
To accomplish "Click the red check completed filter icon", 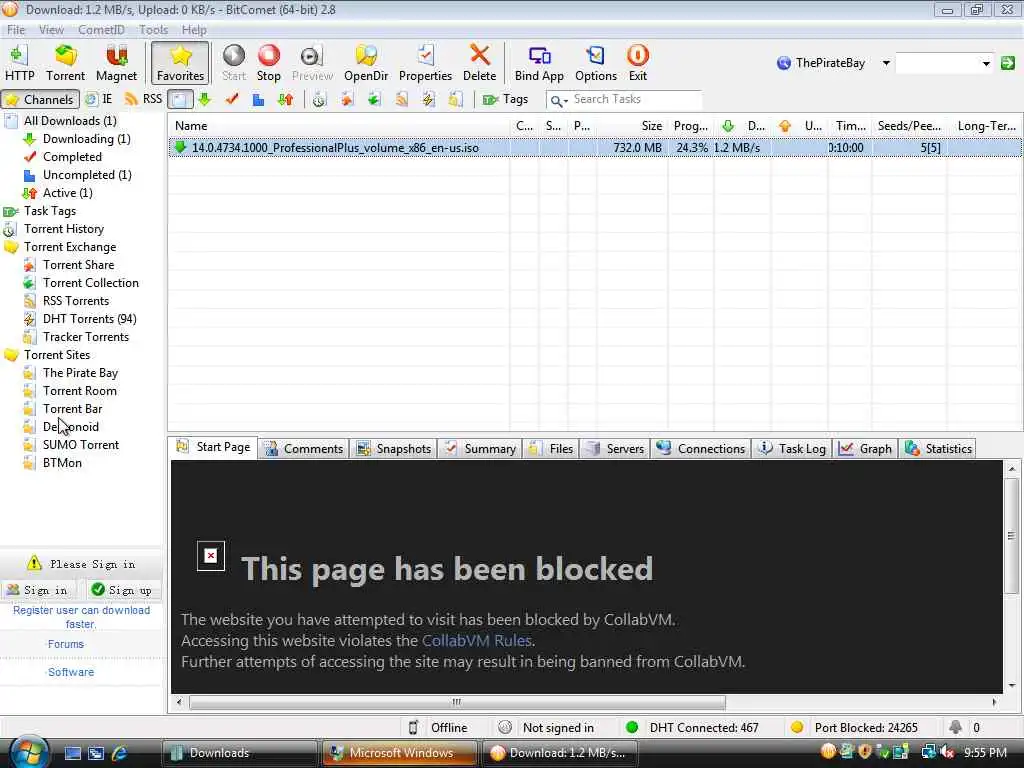I will 232,99.
